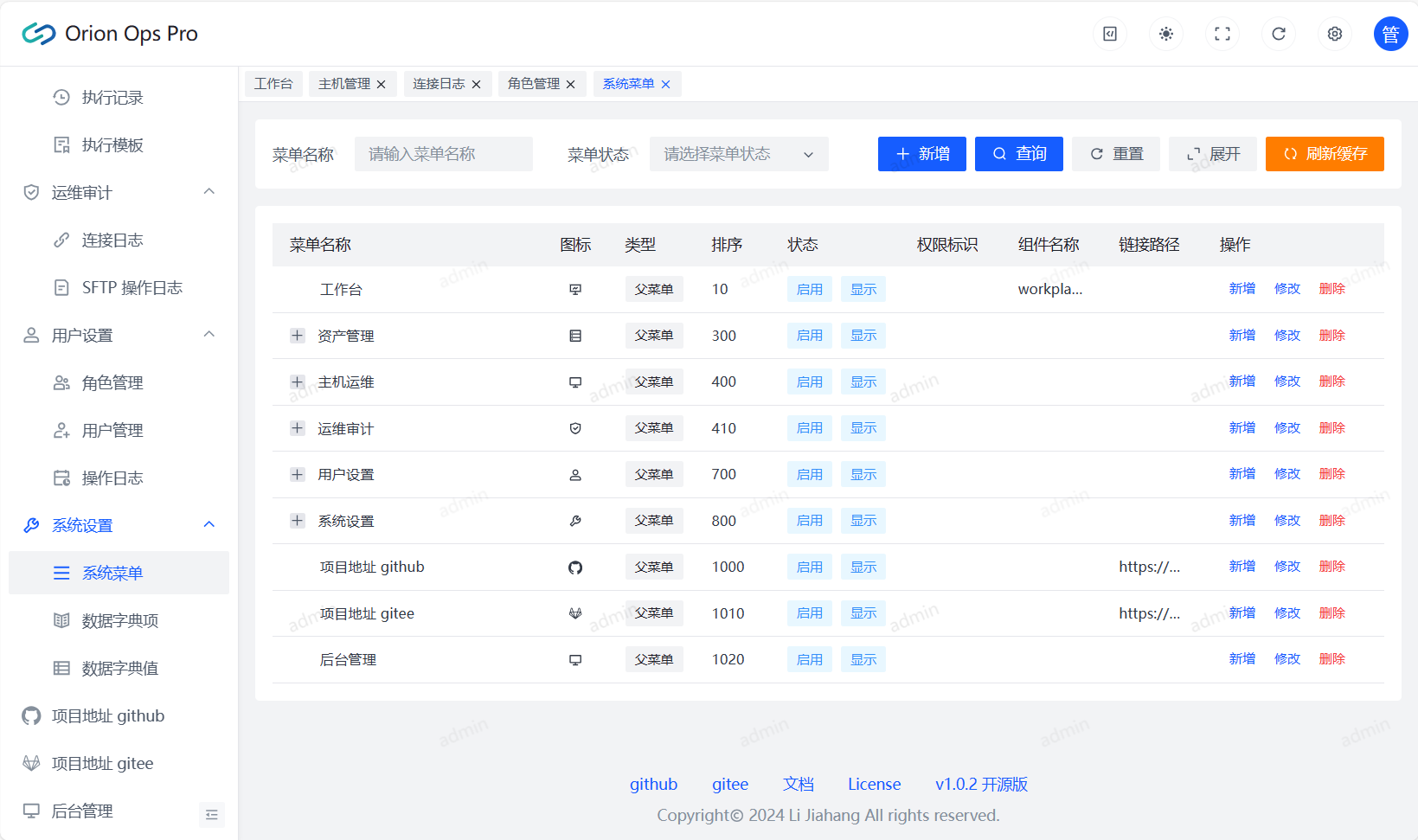Toggle 启用 status for 资产管理 row
This screenshot has height=840, width=1418.
tap(809, 336)
